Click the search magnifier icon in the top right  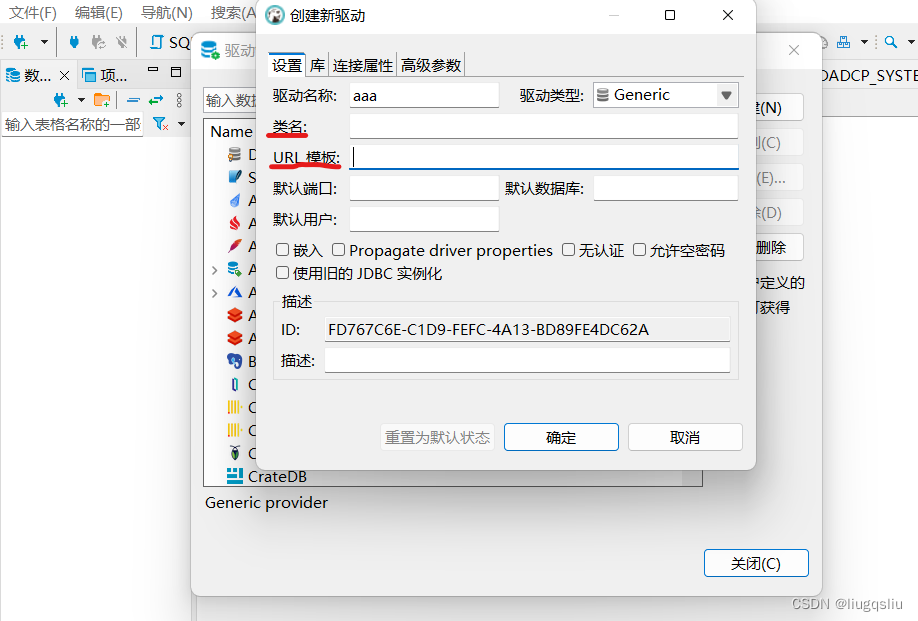[x=890, y=42]
